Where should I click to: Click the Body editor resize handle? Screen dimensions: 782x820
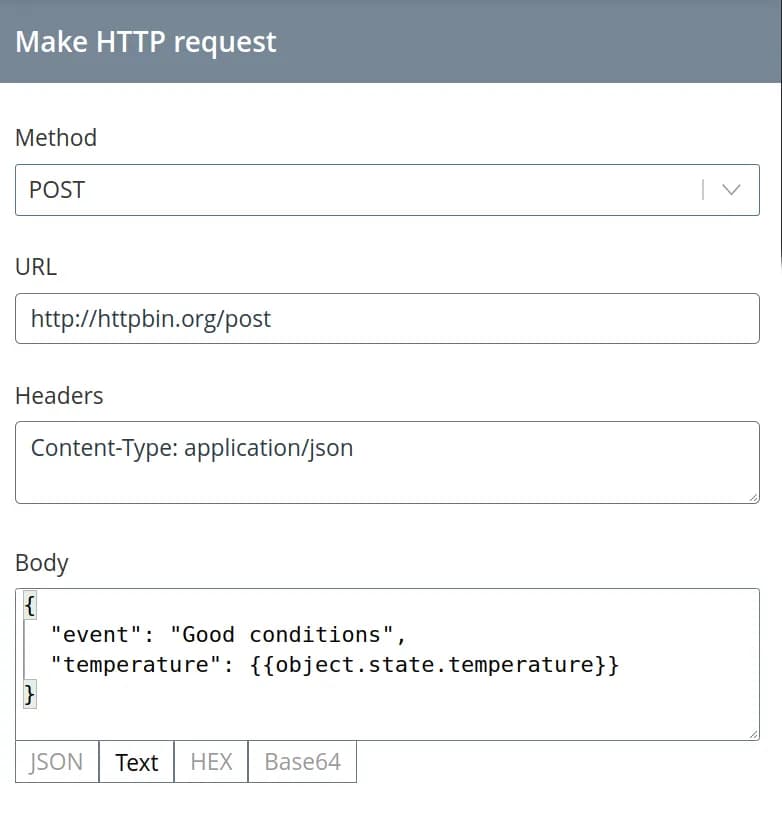[753, 734]
